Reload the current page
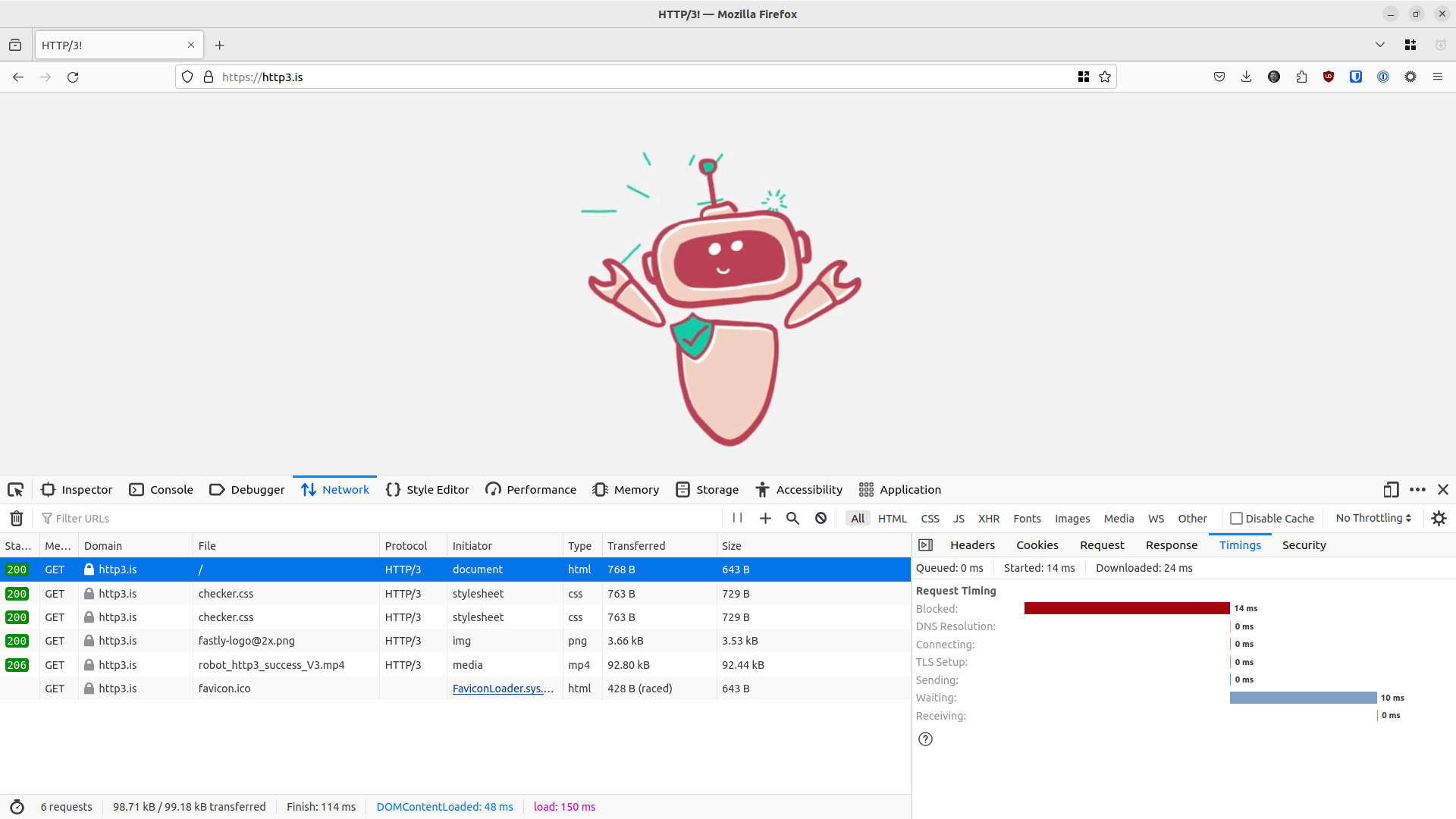 (x=73, y=77)
